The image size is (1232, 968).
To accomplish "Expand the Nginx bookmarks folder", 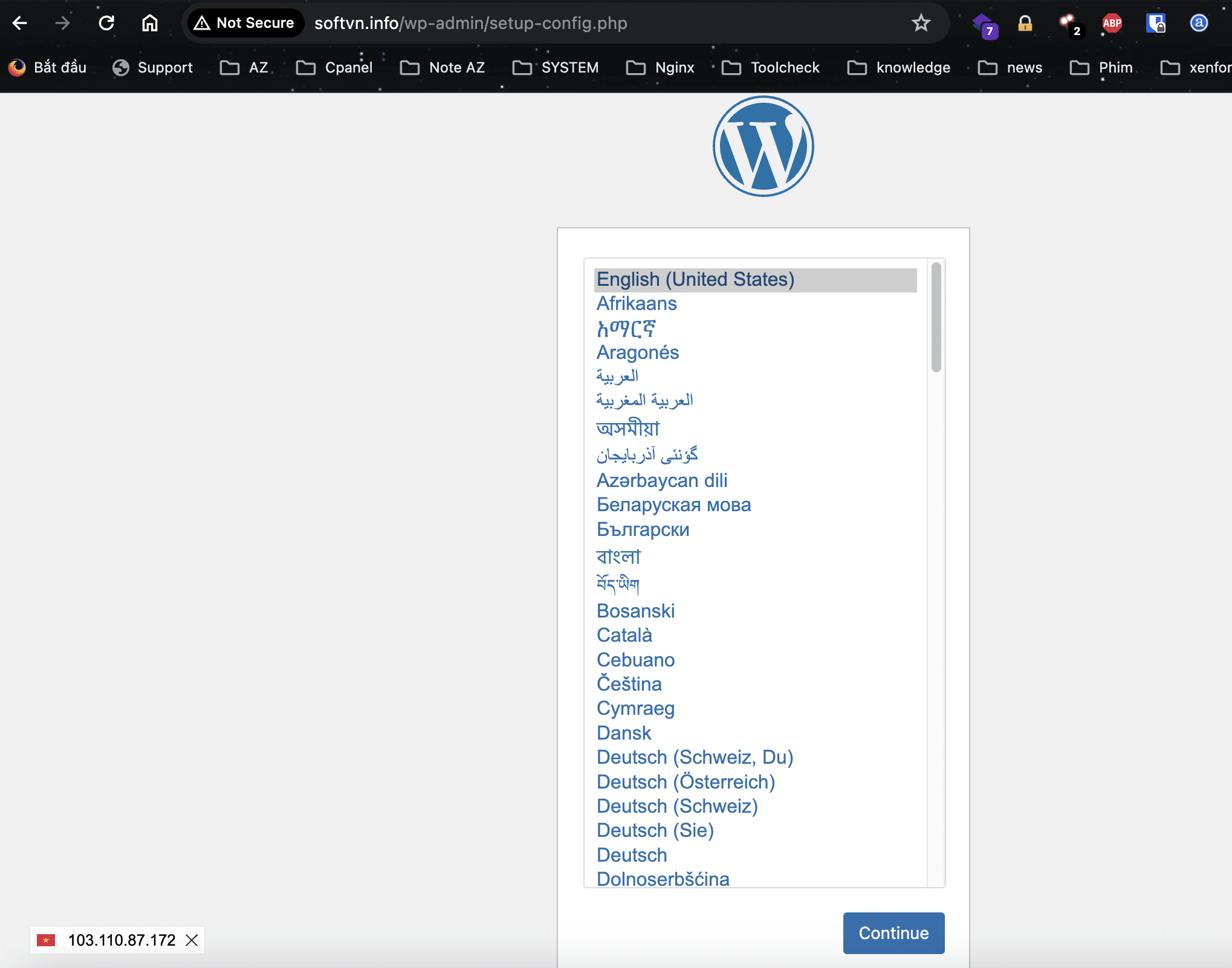I will click(660, 68).
